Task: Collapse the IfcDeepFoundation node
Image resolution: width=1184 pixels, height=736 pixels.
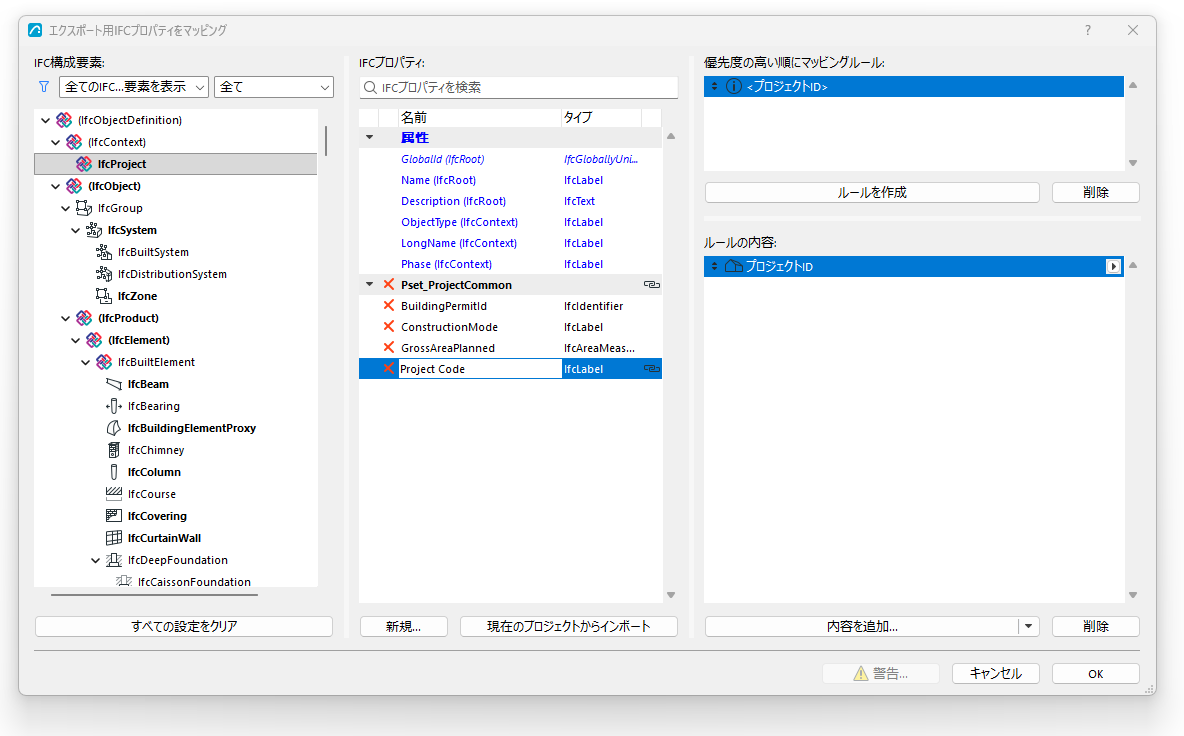Action: 95,560
